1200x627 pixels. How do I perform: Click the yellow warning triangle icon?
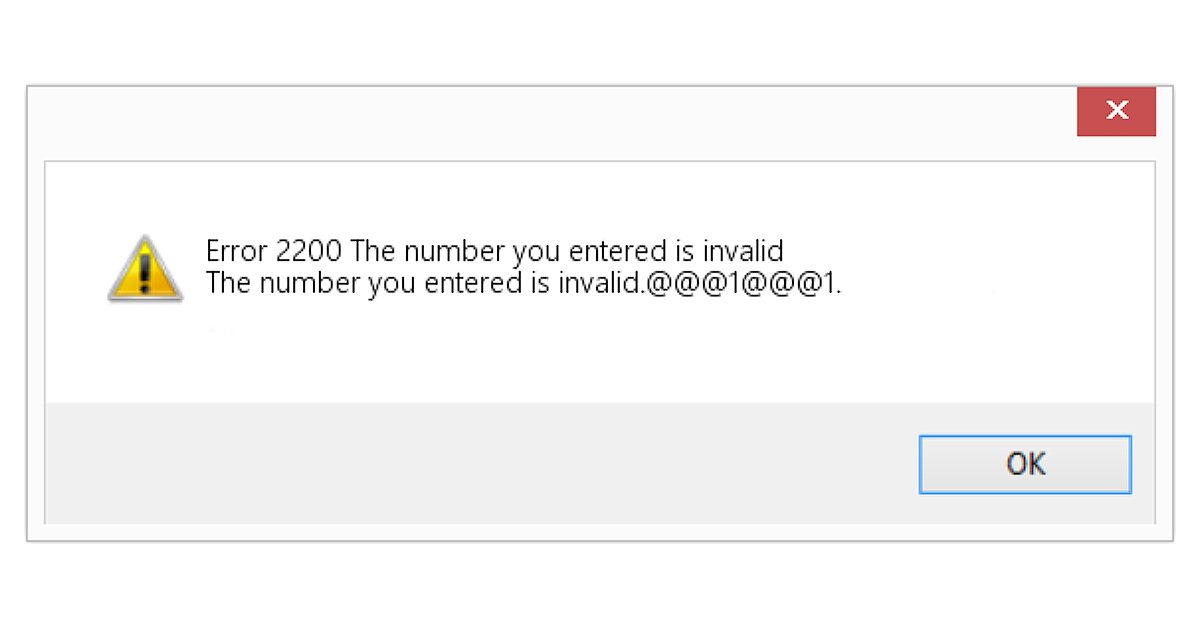(145, 268)
